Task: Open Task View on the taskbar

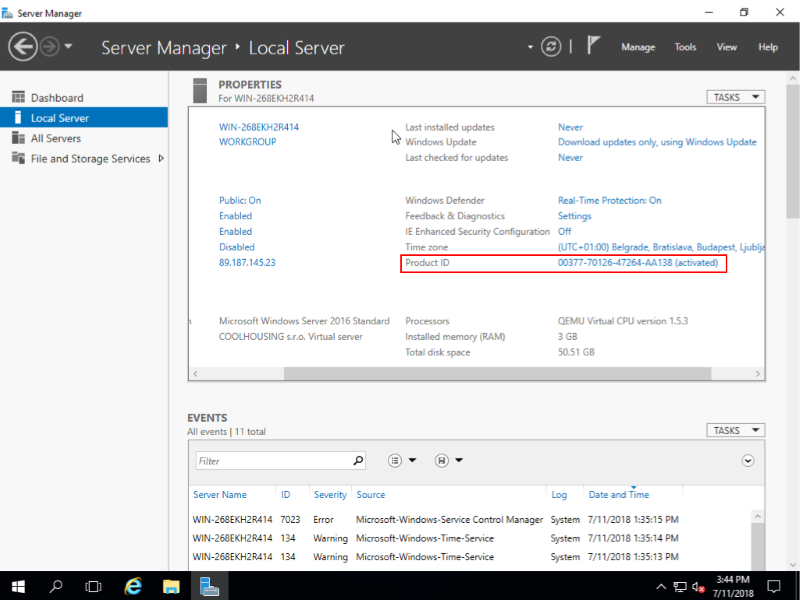Action: [93, 586]
